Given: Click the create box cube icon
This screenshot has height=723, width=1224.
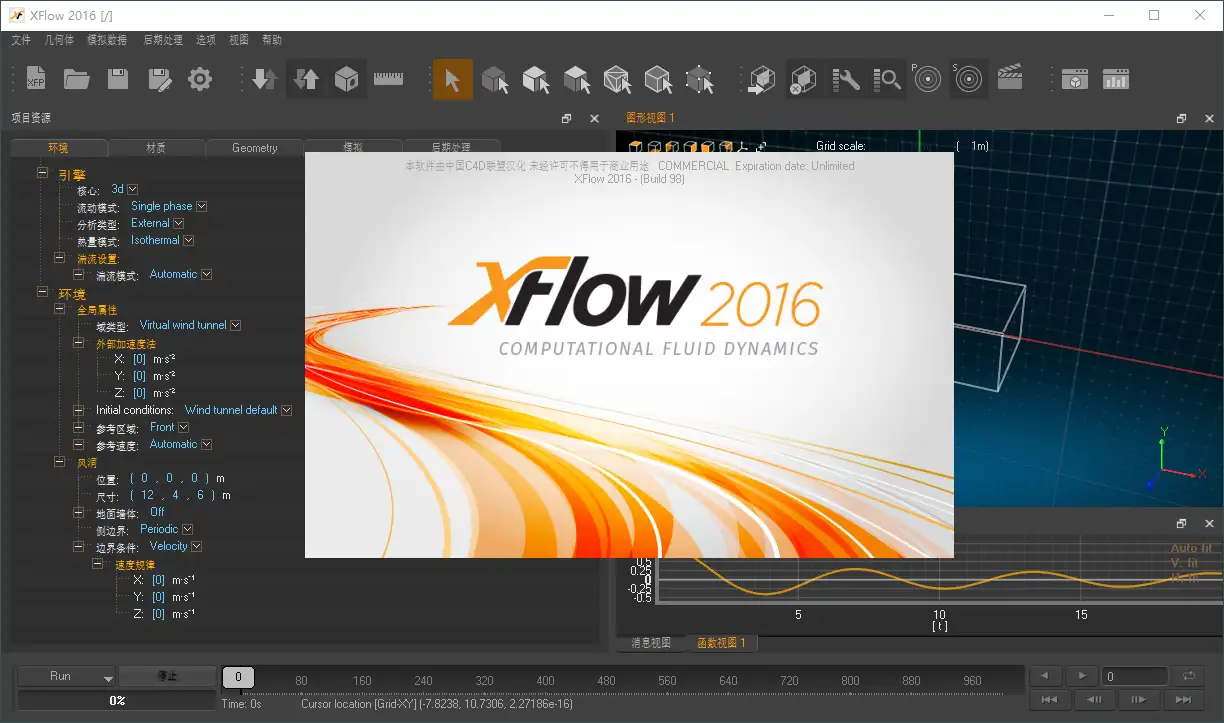Looking at the screenshot, I should coord(346,79).
